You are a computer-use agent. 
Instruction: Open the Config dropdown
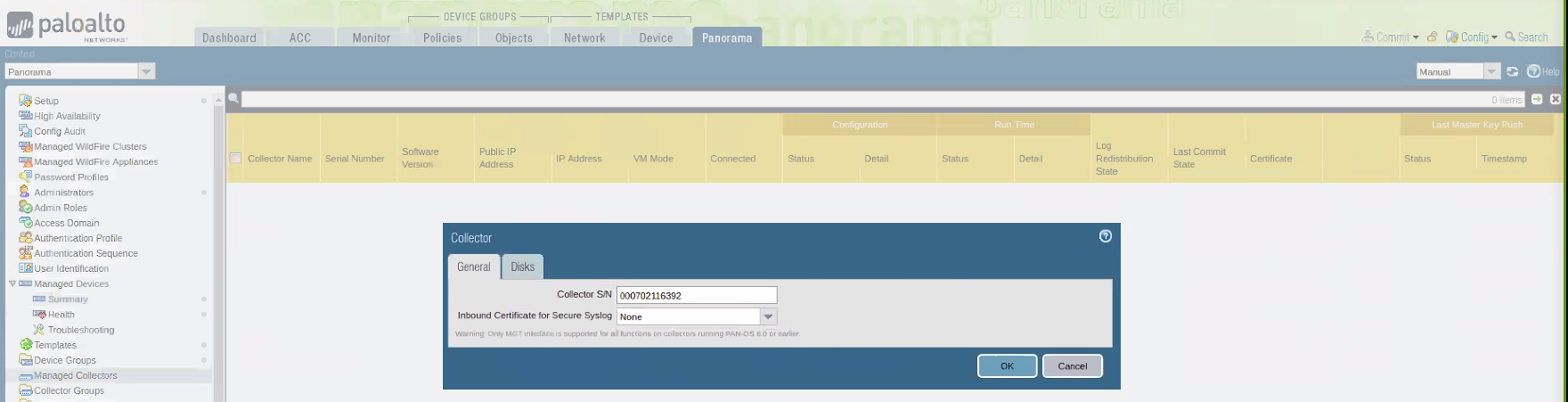pos(1472,37)
